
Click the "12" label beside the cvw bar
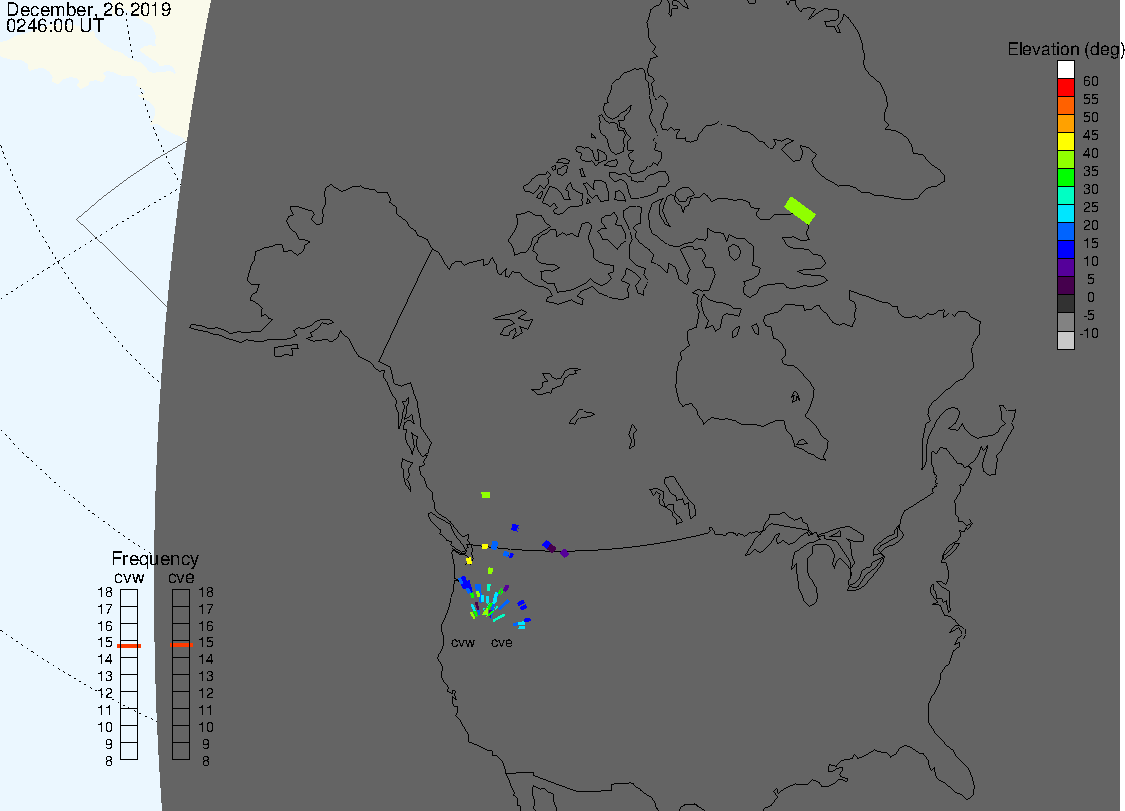coord(105,693)
